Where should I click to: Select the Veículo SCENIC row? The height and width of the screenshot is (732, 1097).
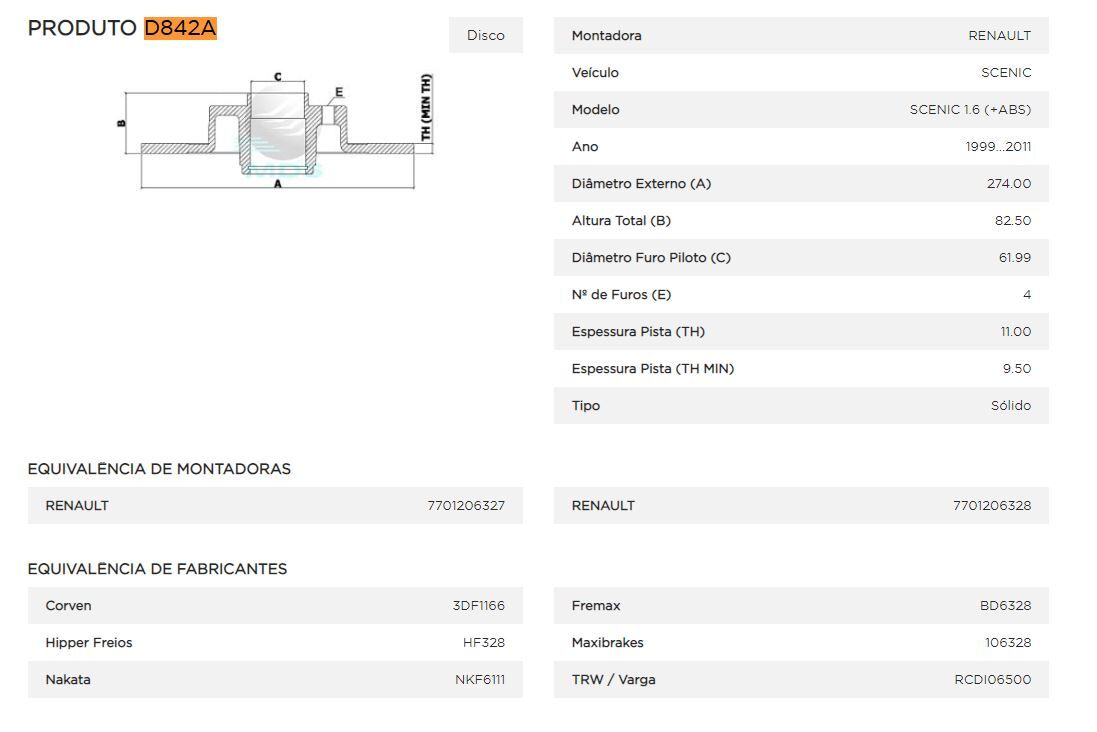(800, 73)
